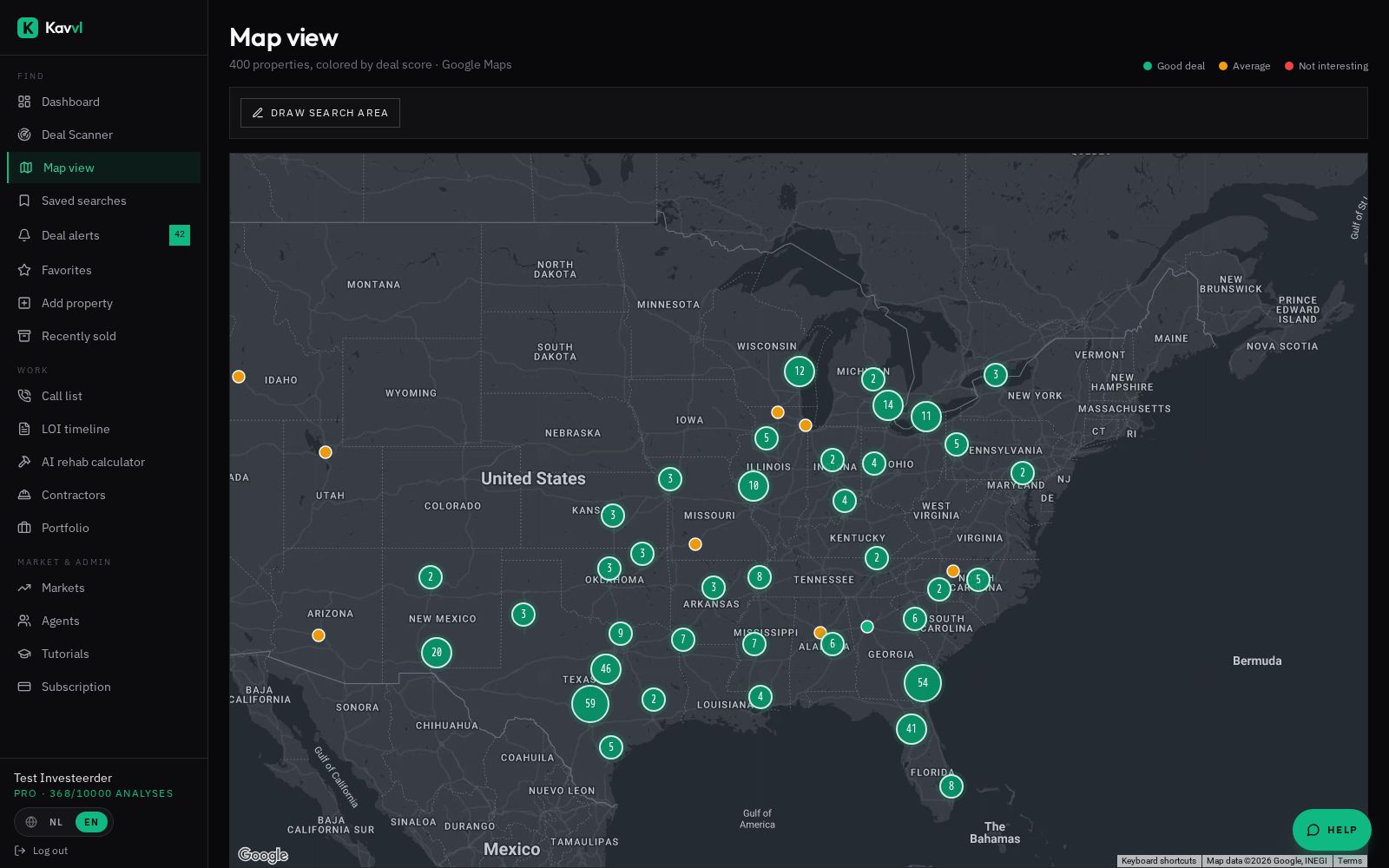Click the Deal Scanner radar icon
1389x868 pixels.
tap(24, 135)
